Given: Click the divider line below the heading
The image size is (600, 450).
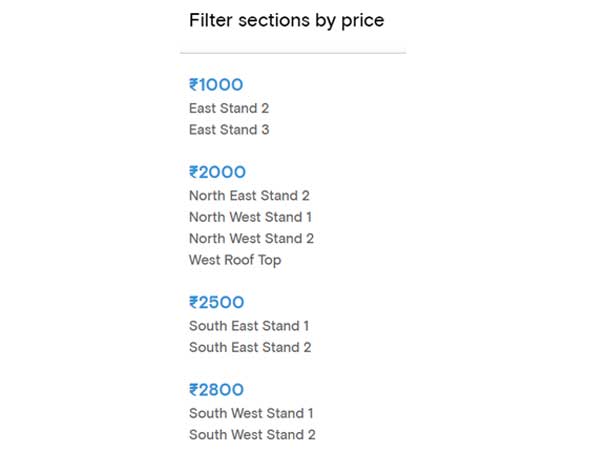Looking at the screenshot, I should pos(292,52).
